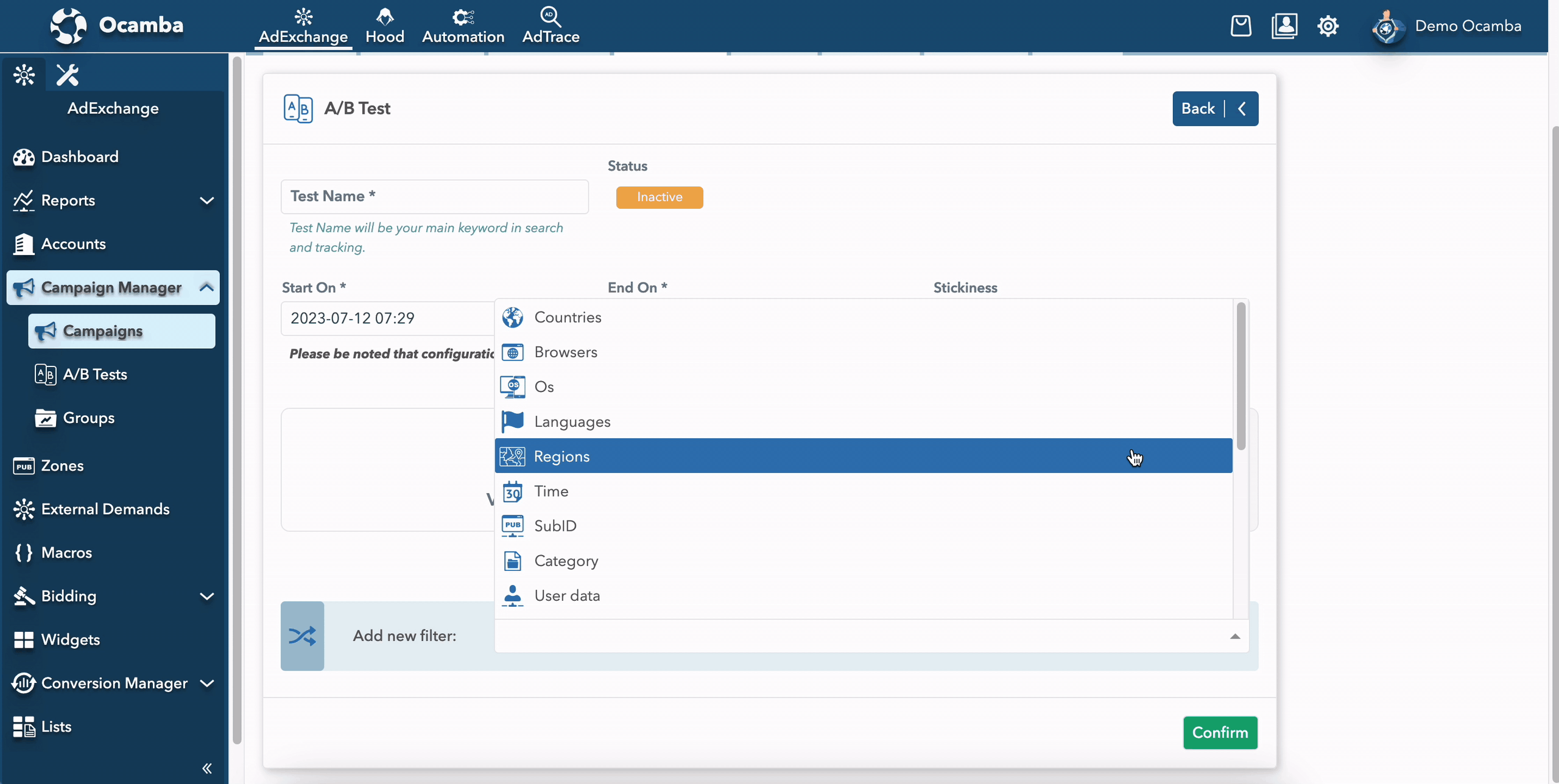This screenshot has height=784, width=1559.
Task: Click the Test Name input field
Action: (435, 196)
